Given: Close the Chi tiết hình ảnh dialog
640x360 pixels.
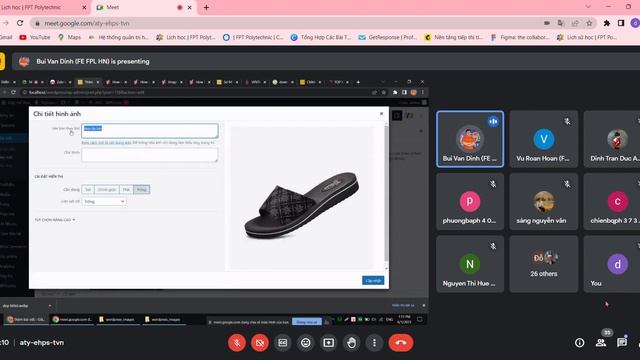Looking at the screenshot, I should (x=382, y=113).
